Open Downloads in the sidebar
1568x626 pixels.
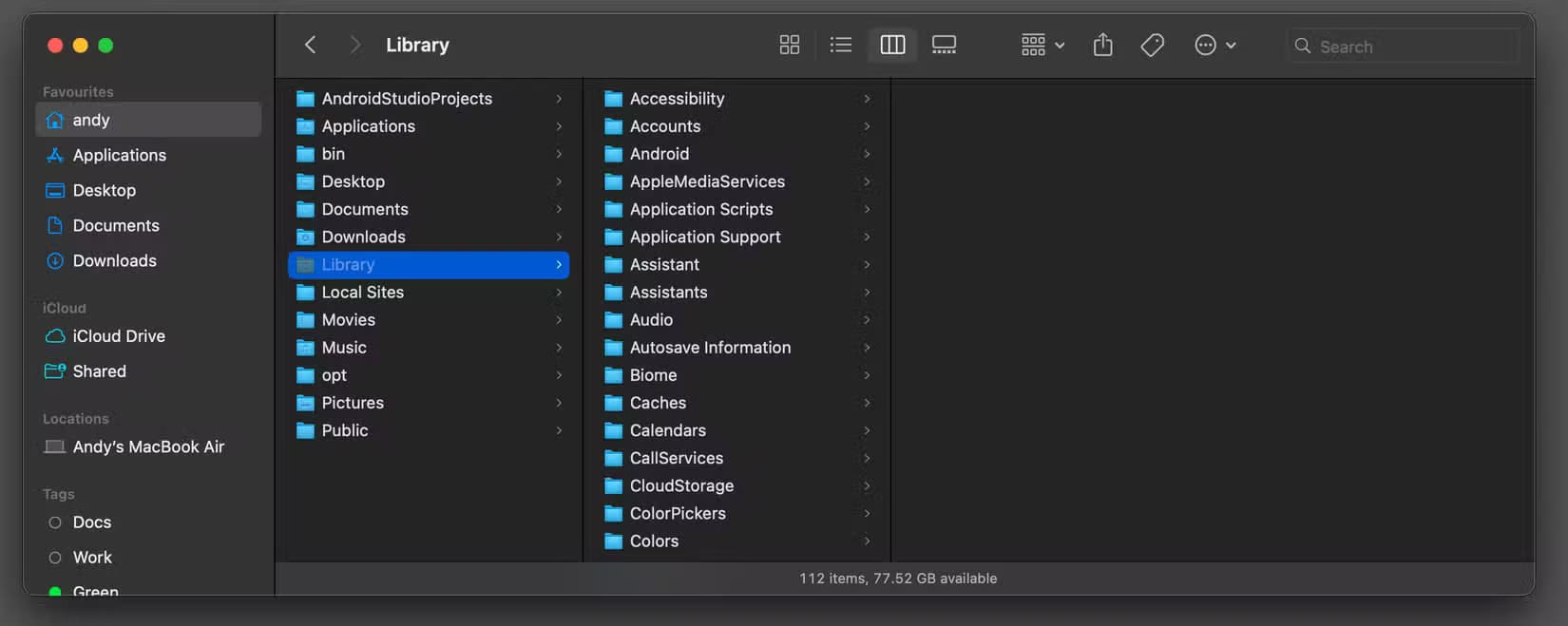tap(148, 260)
